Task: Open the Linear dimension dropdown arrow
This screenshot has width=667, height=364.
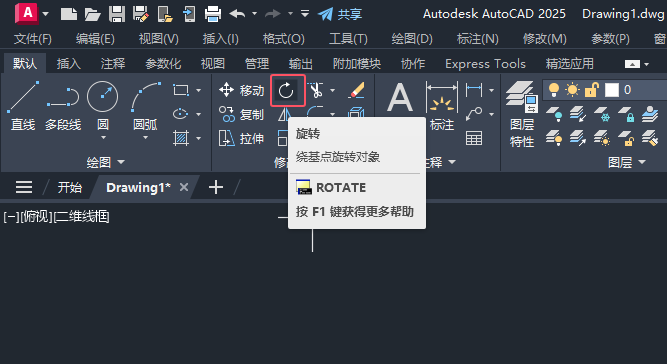Action: pos(491,90)
